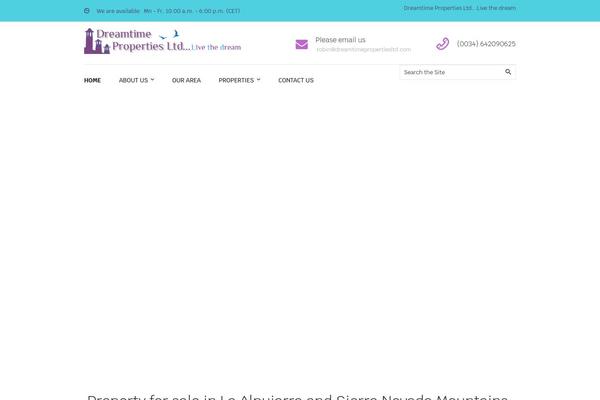Click the email address under Please email us
The image size is (600, 400).
point(364,49)
